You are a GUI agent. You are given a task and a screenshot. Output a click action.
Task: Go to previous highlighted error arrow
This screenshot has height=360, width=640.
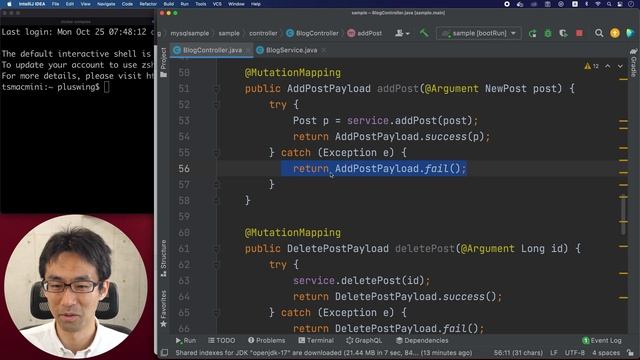(608, 66)
